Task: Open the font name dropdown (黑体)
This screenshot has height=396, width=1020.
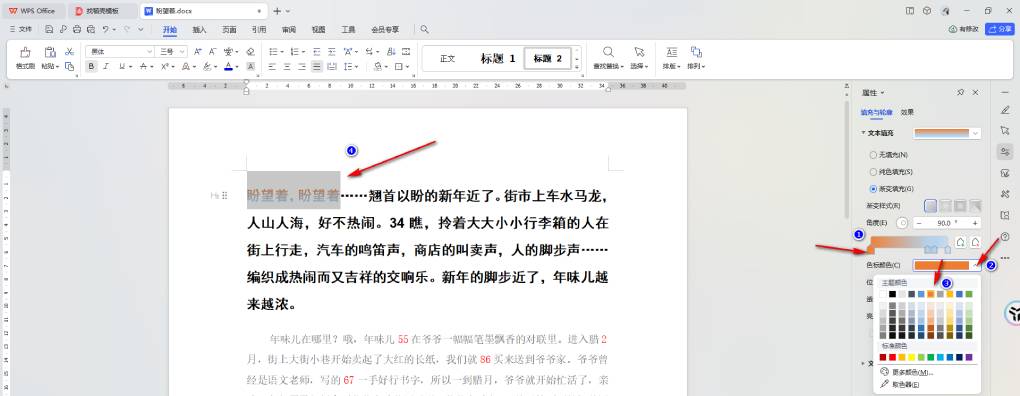Action: point(149,51)
